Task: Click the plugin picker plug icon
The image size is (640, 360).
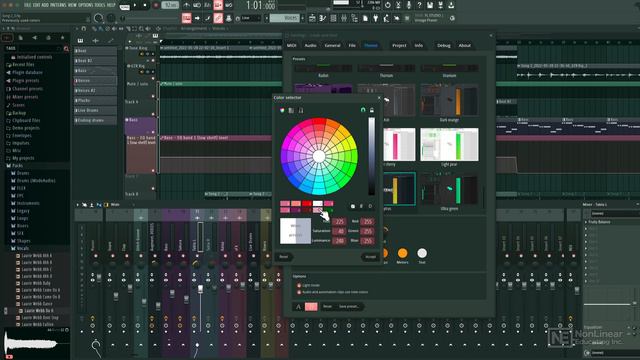Action: coord(376,18)
